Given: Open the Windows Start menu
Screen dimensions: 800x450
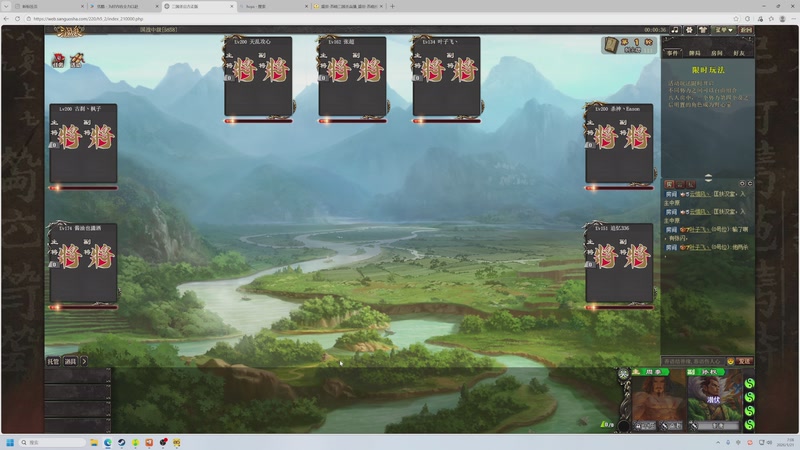Looking at the screenshot, I should click(x=10, y=442).
